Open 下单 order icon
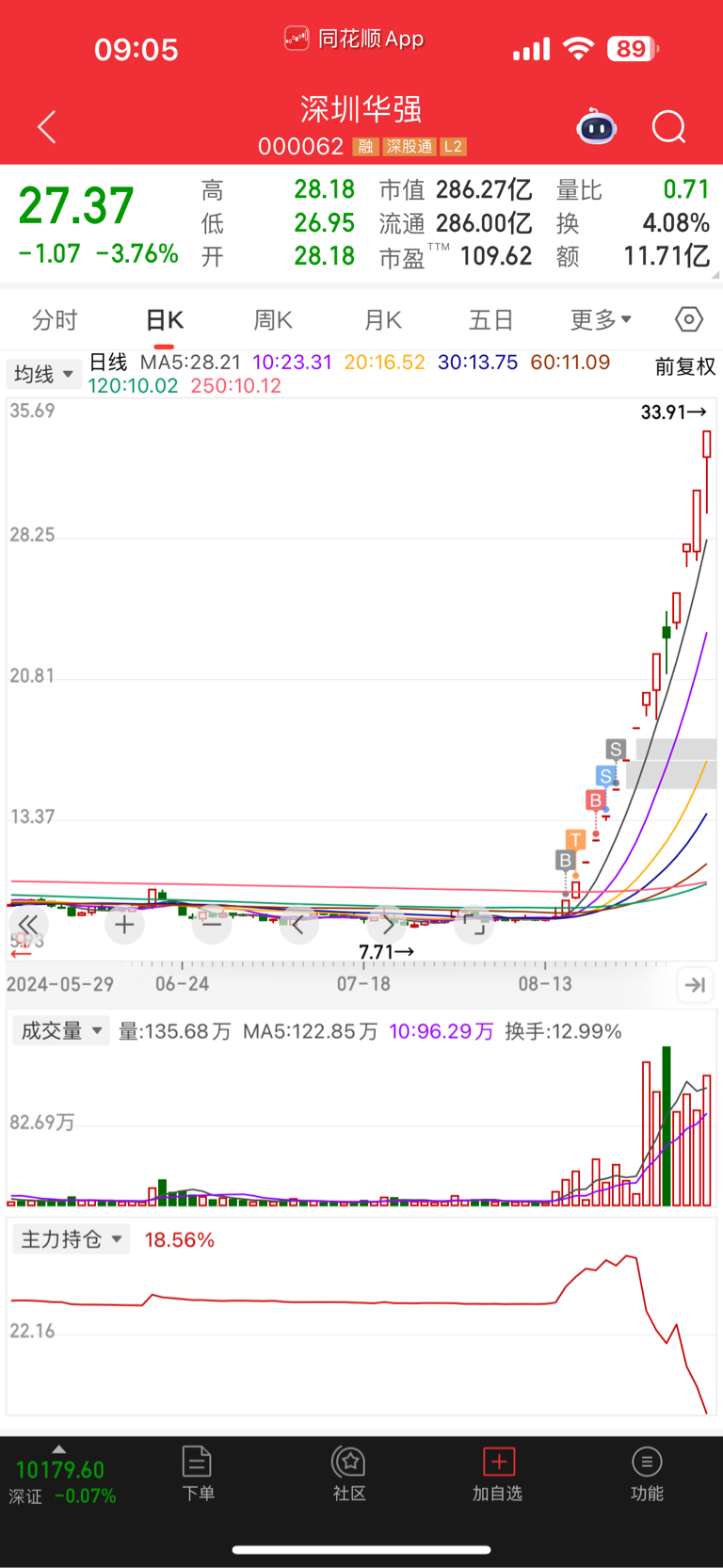The image size is (723, 1568). [x=197, y=1474]
